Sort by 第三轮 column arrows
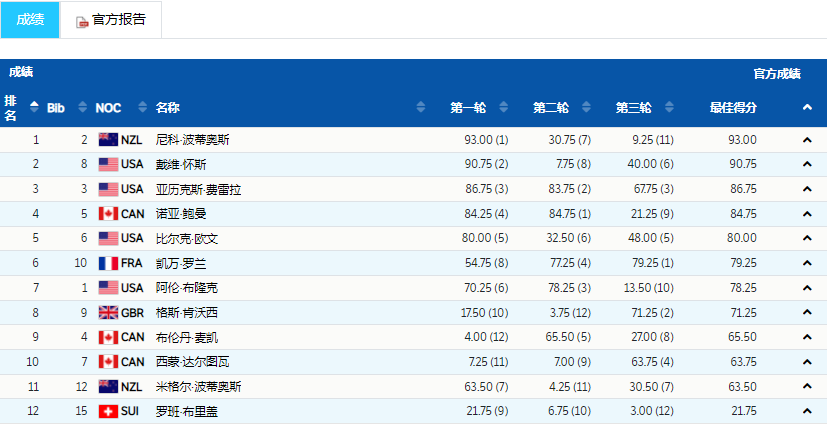Screen dimensions: 827x425 click(x=669, y=107)
